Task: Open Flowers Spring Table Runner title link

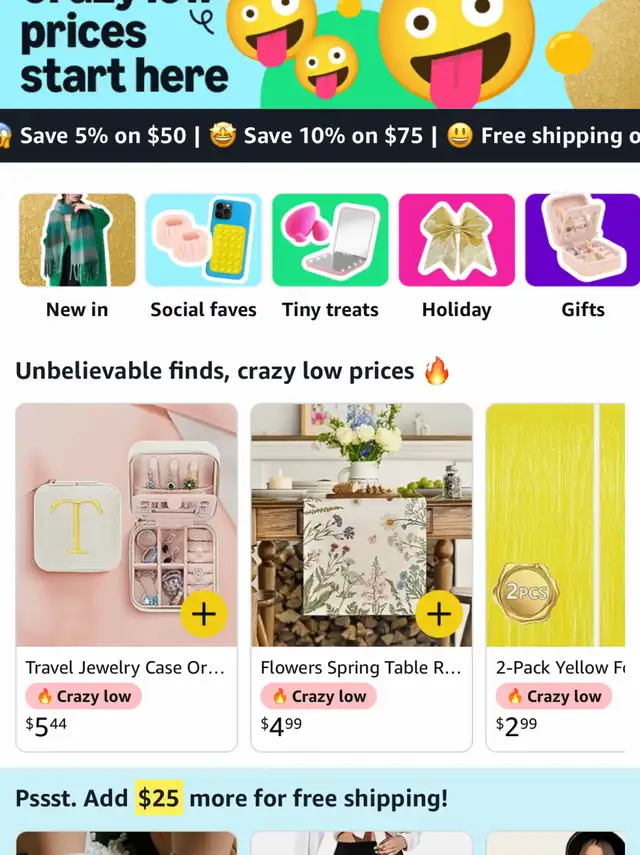Action: [x=360, y=667]
